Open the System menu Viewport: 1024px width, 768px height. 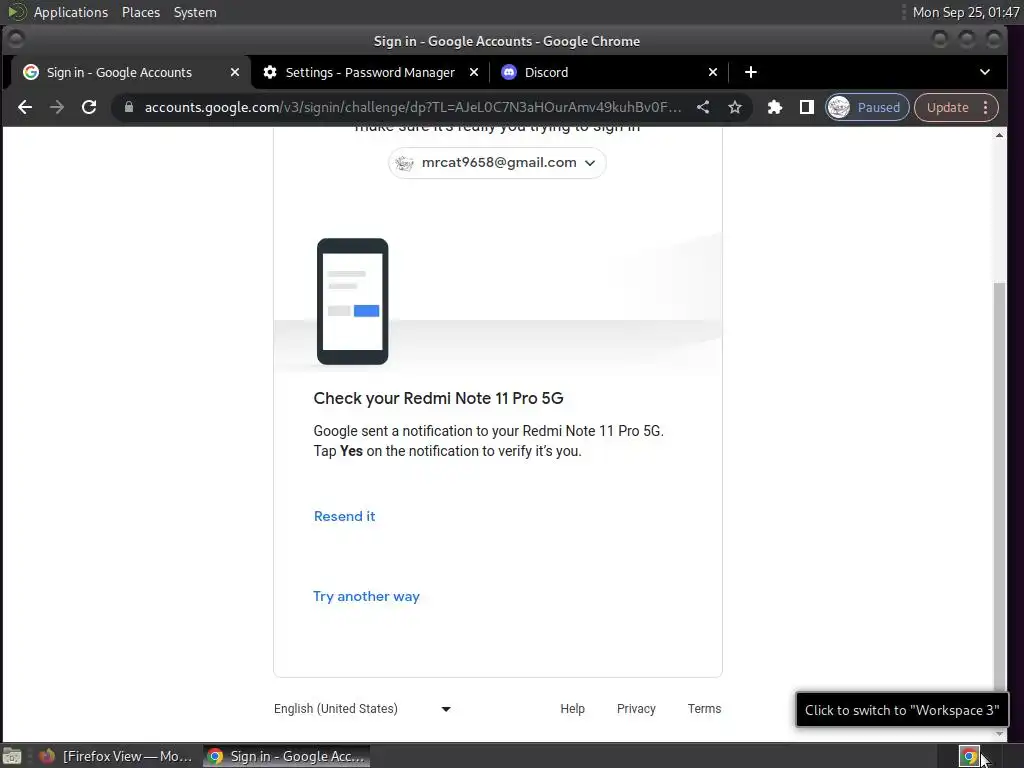[195, 12]
